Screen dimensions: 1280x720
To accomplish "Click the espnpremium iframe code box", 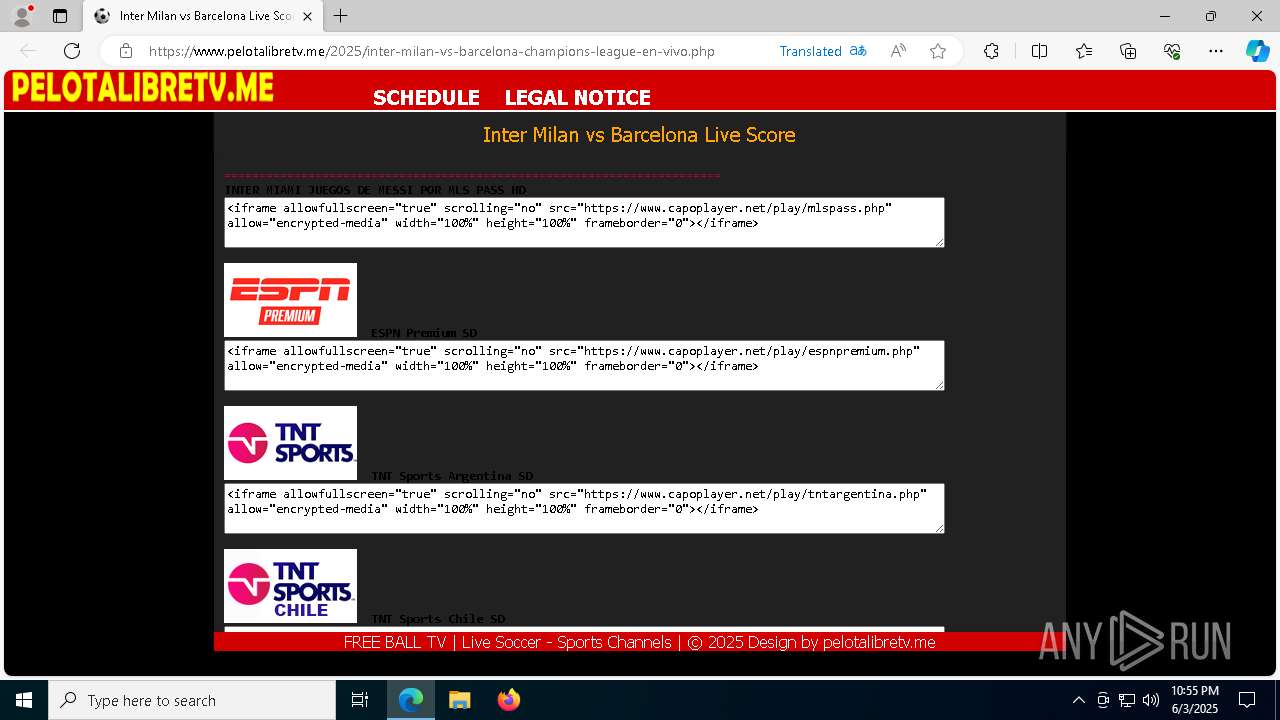I will click(584, 365).
